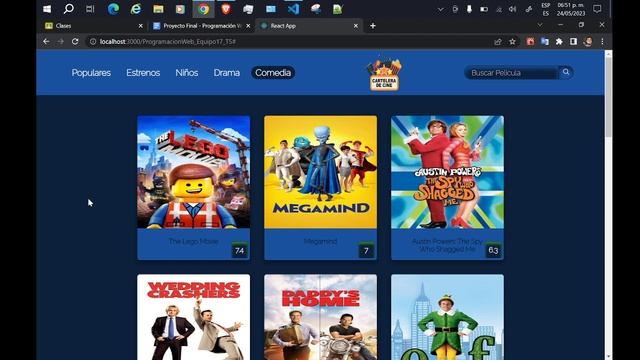Click the page vertical scrollbar thumb

click(608, 98)
